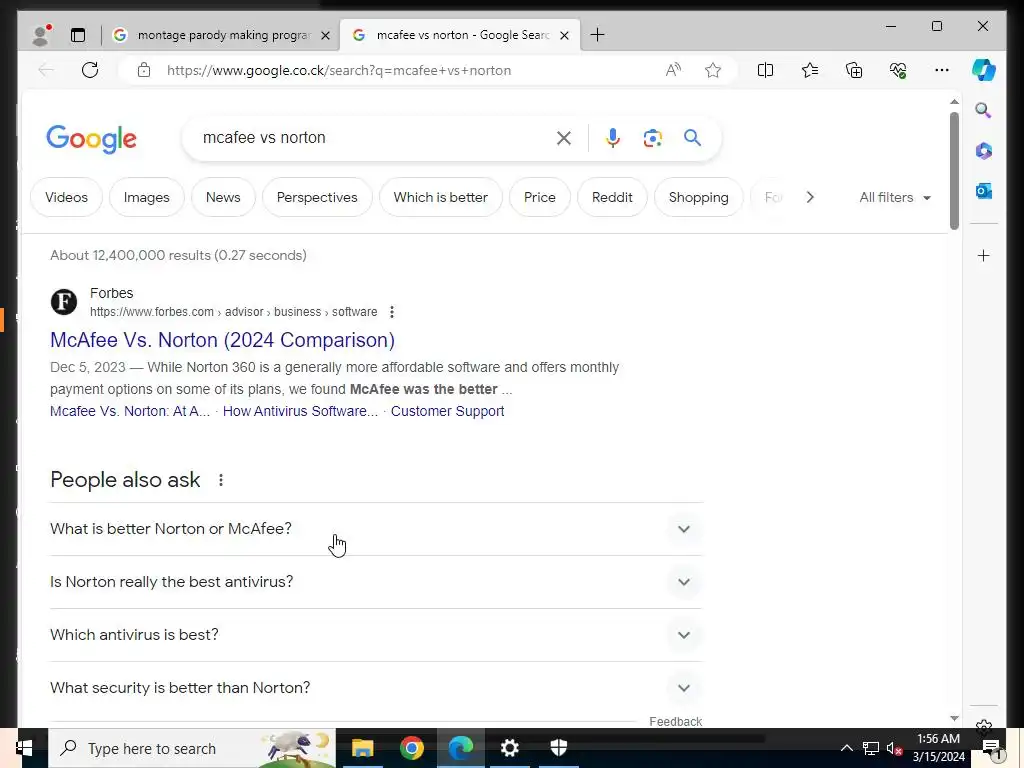Select the Price filter chip
This screenshot has height=768, width=1024.
tap(539, 197)
